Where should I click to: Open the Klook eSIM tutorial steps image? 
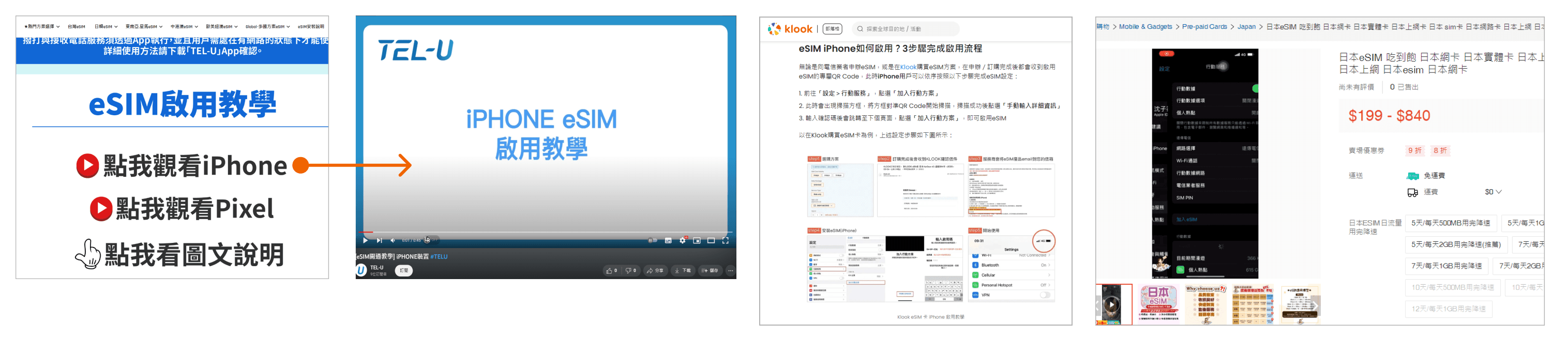point(931,229)
